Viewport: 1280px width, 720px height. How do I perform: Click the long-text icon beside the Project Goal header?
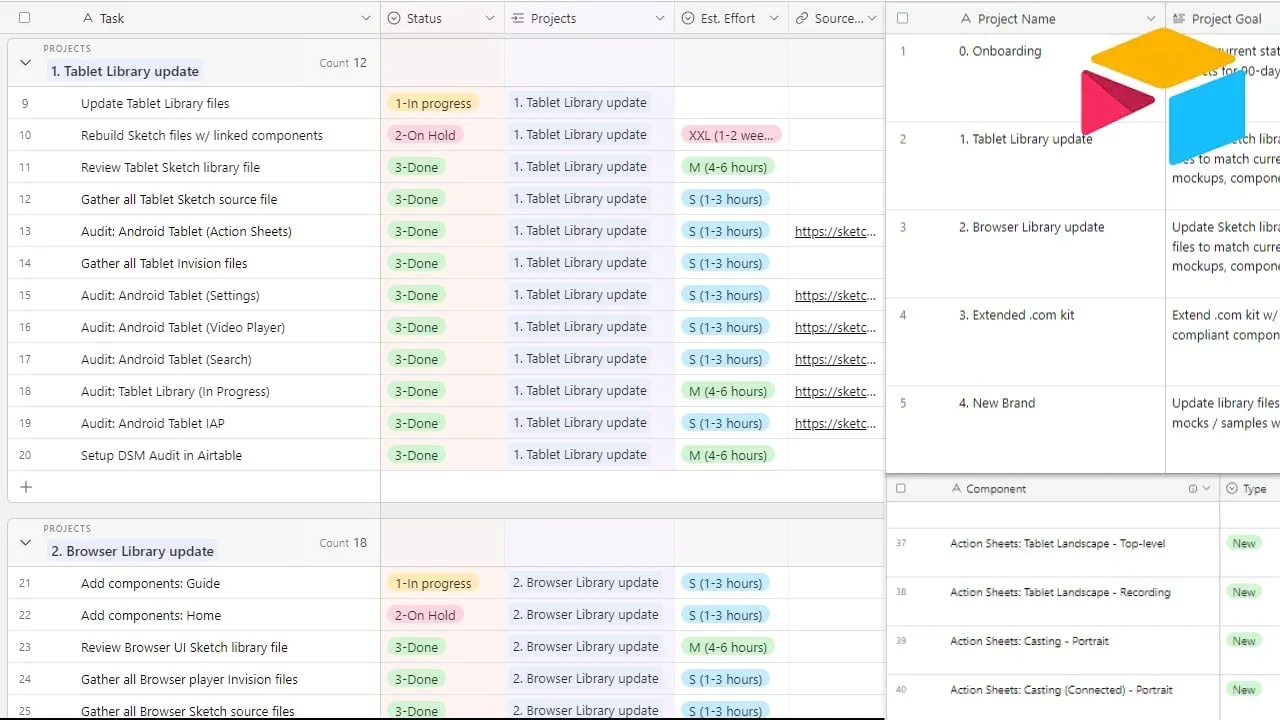click(x=1179, y=19)
